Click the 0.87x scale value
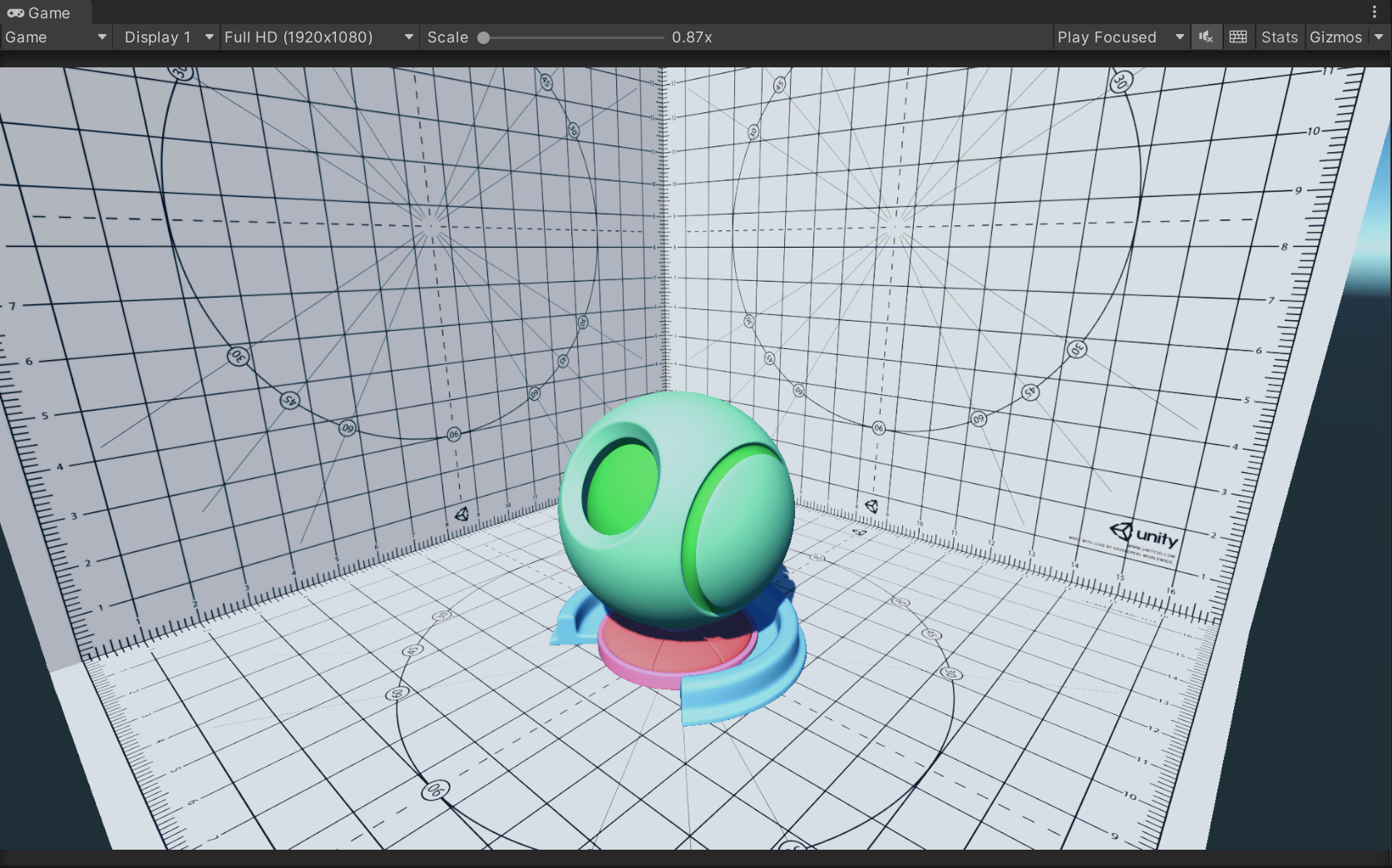1392x868 pixels. (692, 37)
